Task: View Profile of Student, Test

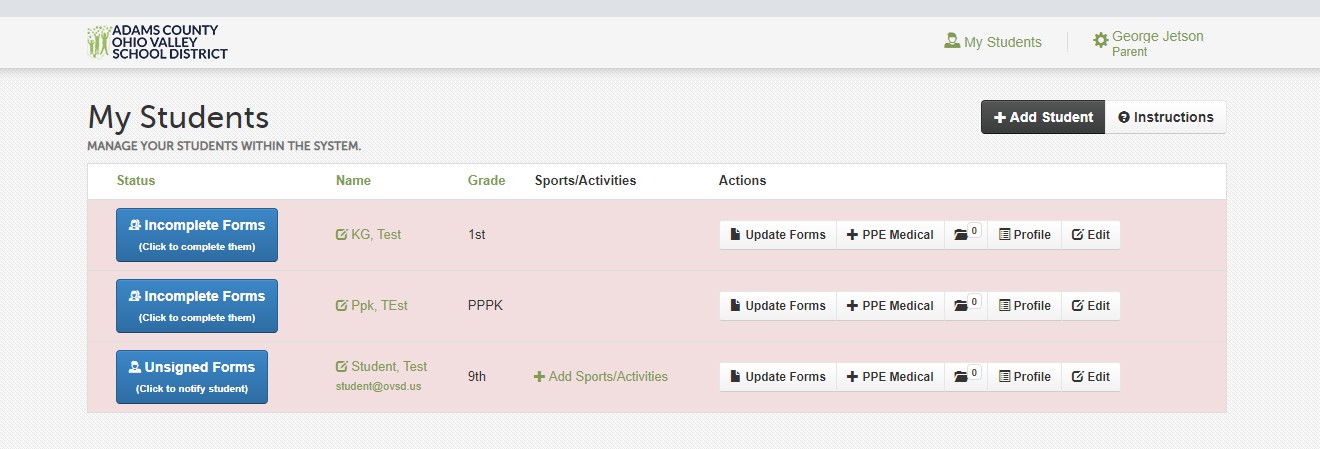Action: click(x=1025, y=376)
